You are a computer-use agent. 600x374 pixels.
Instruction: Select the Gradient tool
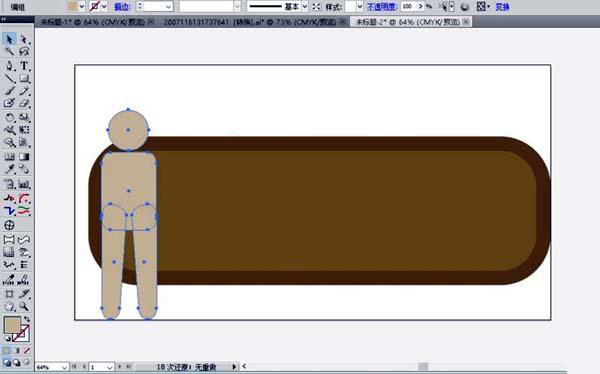pyautogui.click(x=24, y=157)
